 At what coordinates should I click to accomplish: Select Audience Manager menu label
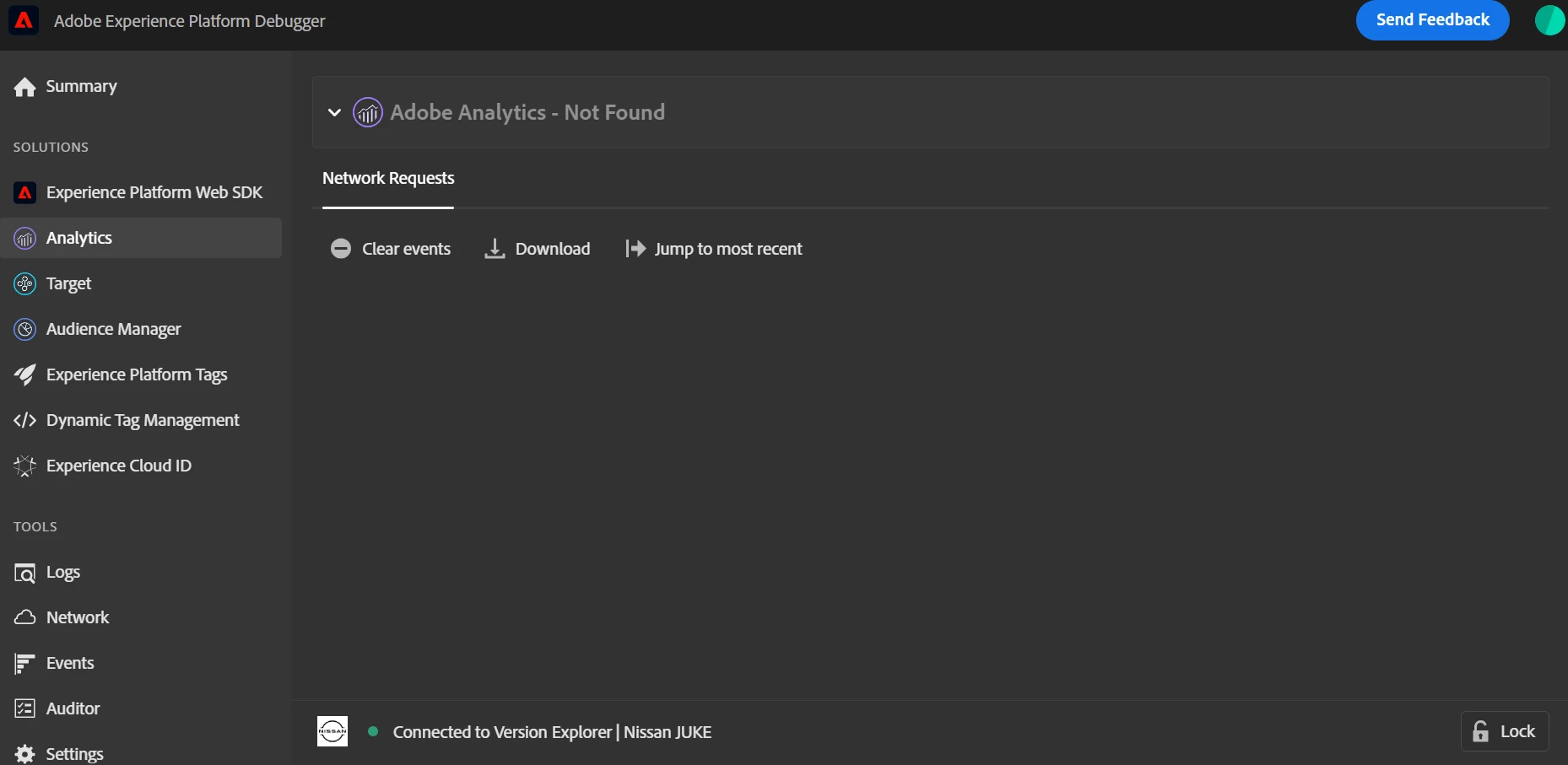(x=114, y=330)
